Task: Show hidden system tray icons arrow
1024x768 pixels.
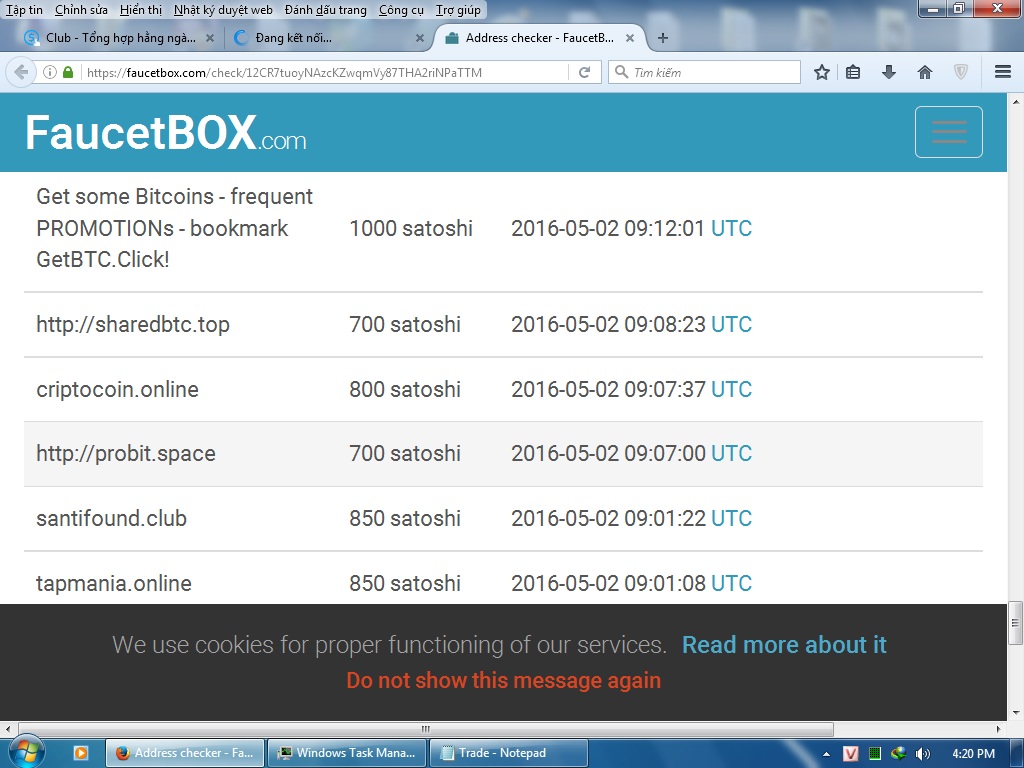Action: (826, 754)
